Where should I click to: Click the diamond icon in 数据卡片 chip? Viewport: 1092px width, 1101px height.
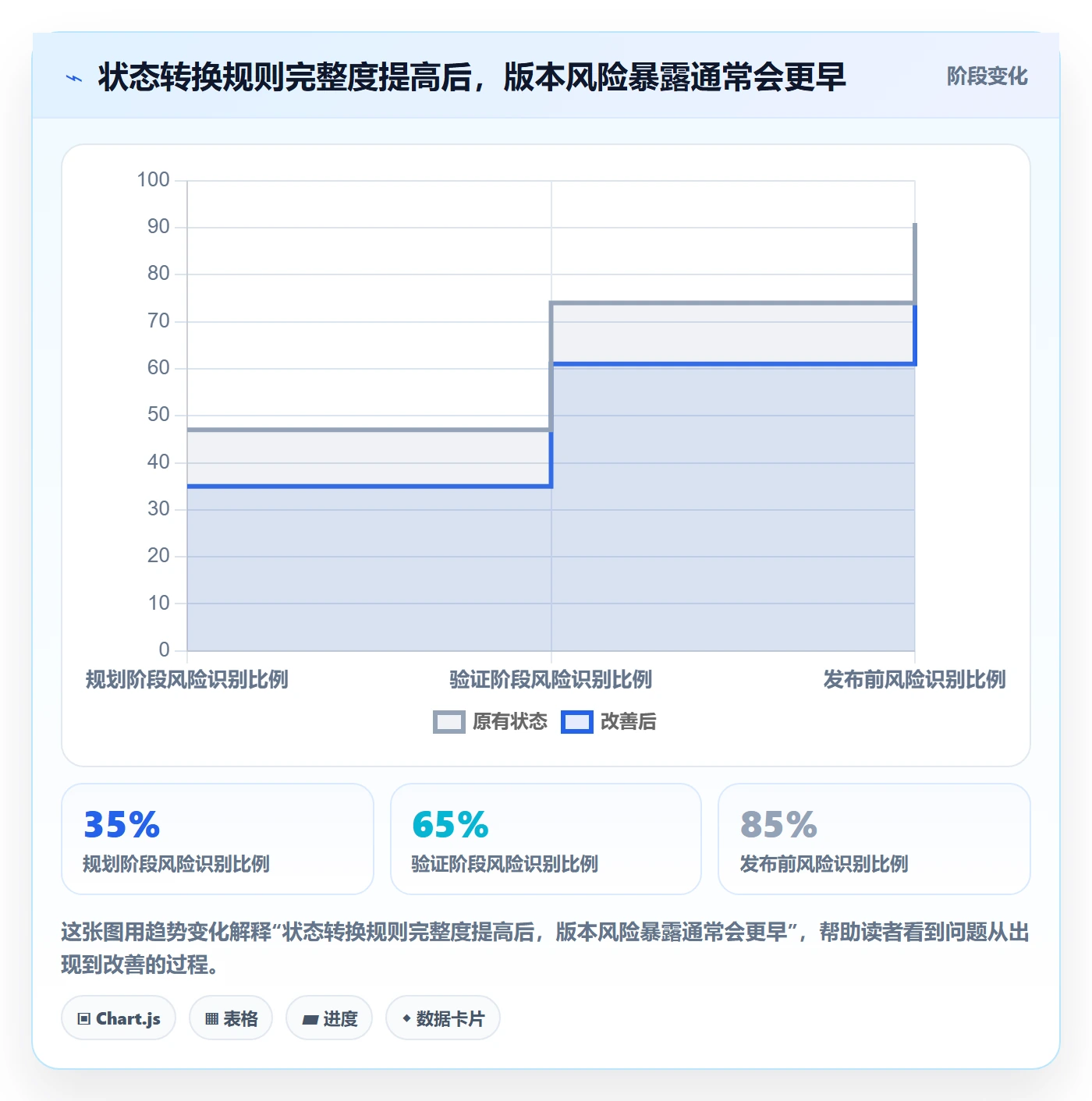pyautogui.click(x=406, y=1018)
